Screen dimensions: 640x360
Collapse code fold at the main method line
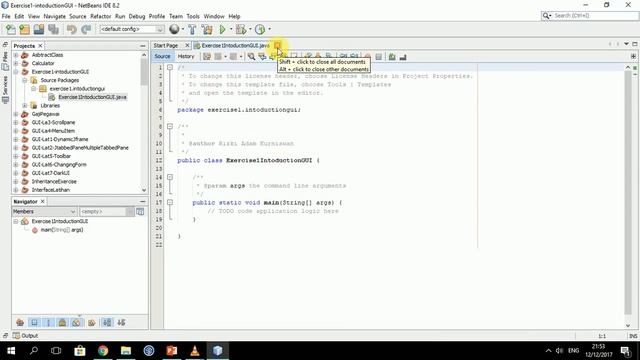tap(170, 202)
